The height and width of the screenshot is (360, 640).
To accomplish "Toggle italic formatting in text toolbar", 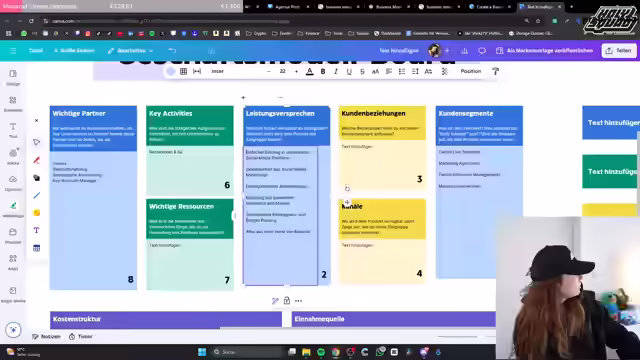I will (x=336, y=71).
